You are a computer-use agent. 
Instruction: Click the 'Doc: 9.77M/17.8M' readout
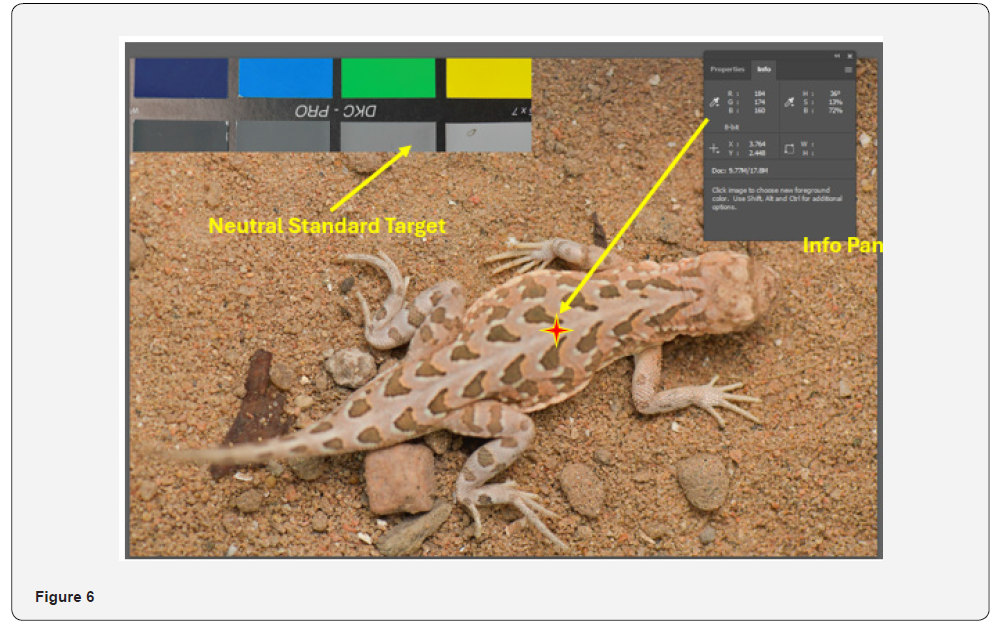740,171
